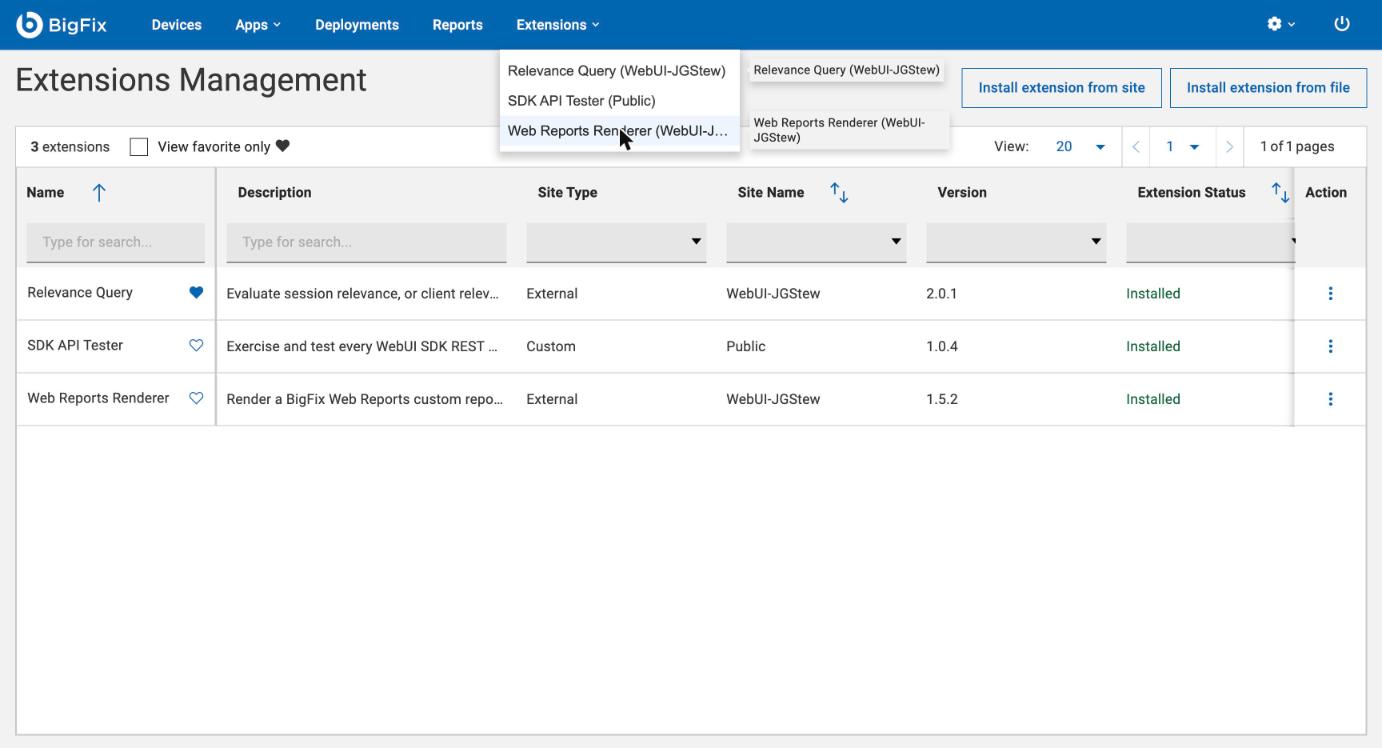Unfavorite Relevance Query filled heart
This screenshot has width=1382, height=748.
pos(196,293)
